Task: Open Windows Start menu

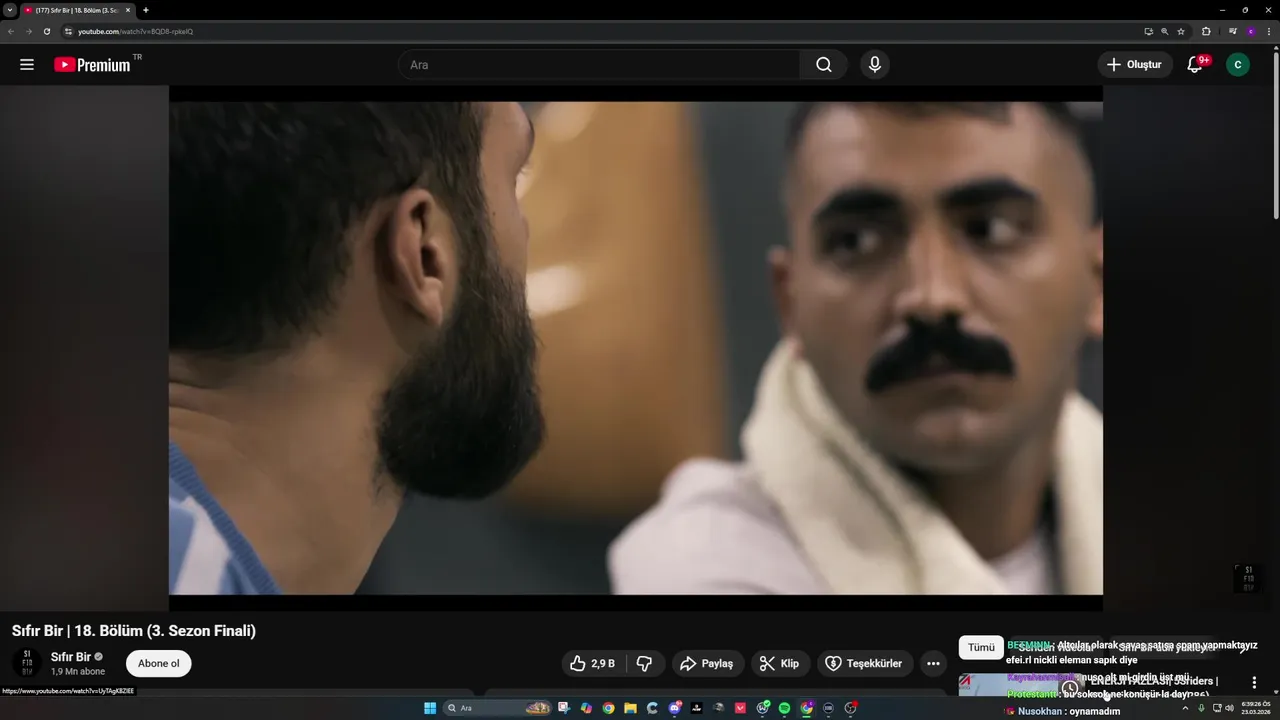Action: click(x=430, y=708)
